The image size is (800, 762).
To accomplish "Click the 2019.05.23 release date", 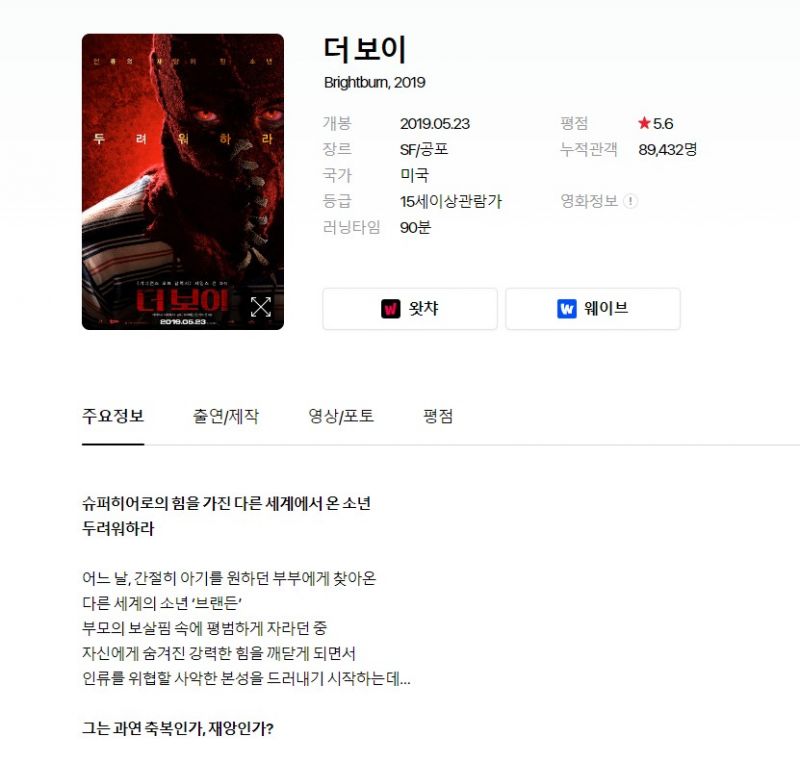I will (x=435, y=123).
